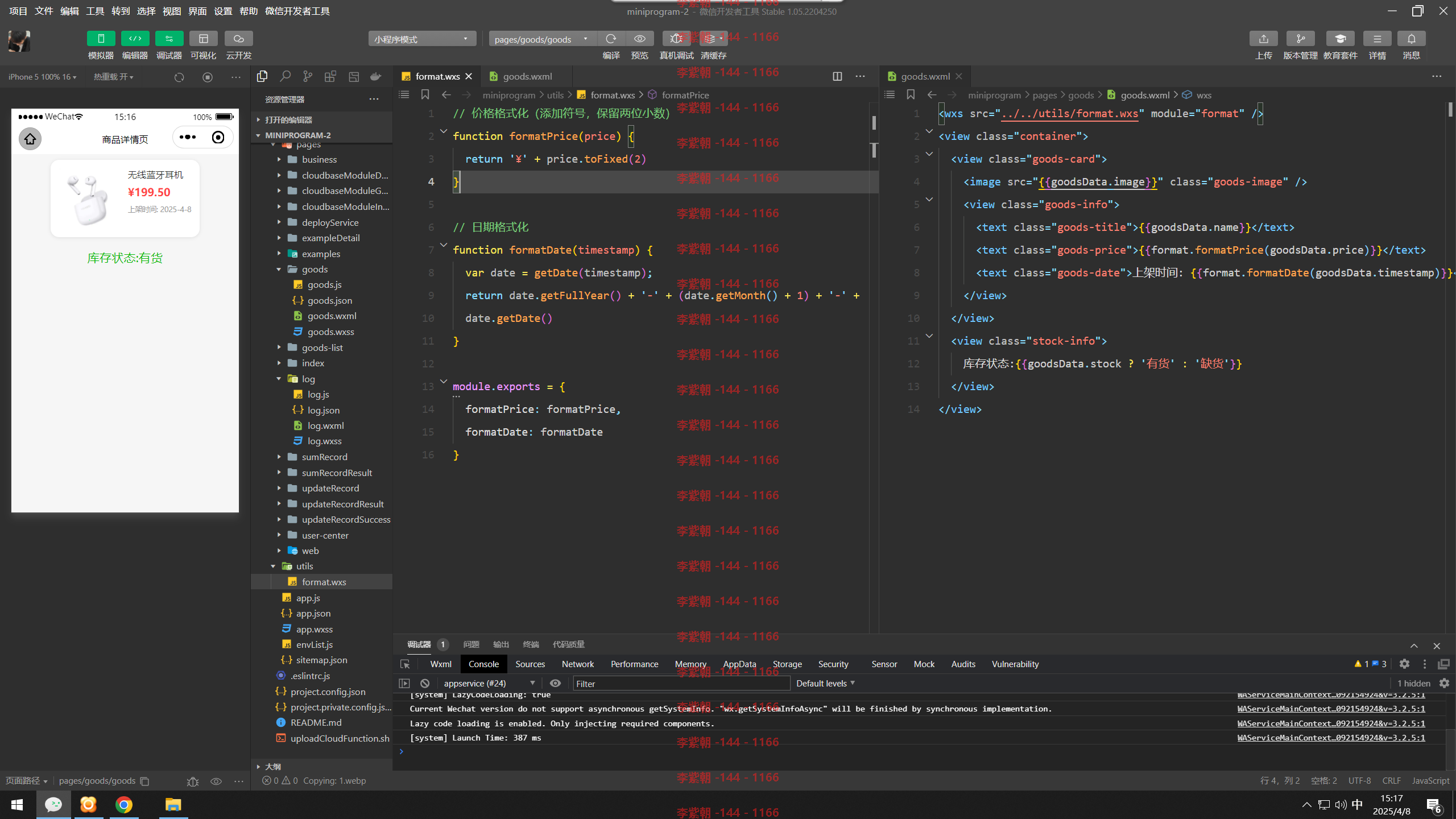Open project details panel
The image size is (1456, 819).
pyautogui.click(x=1377, y=39)
